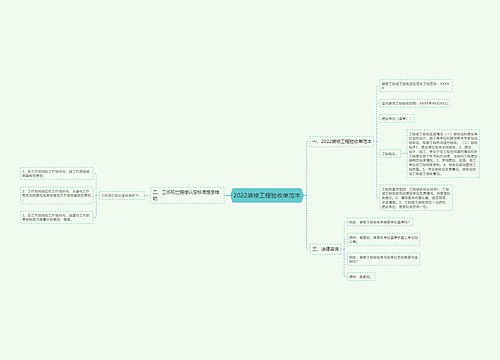This screenshot has height=360, width=500.
Task: Click node with 室内装饰工程验收日期 XXXX年XX月XX日
Action: [x=415, y=103]
